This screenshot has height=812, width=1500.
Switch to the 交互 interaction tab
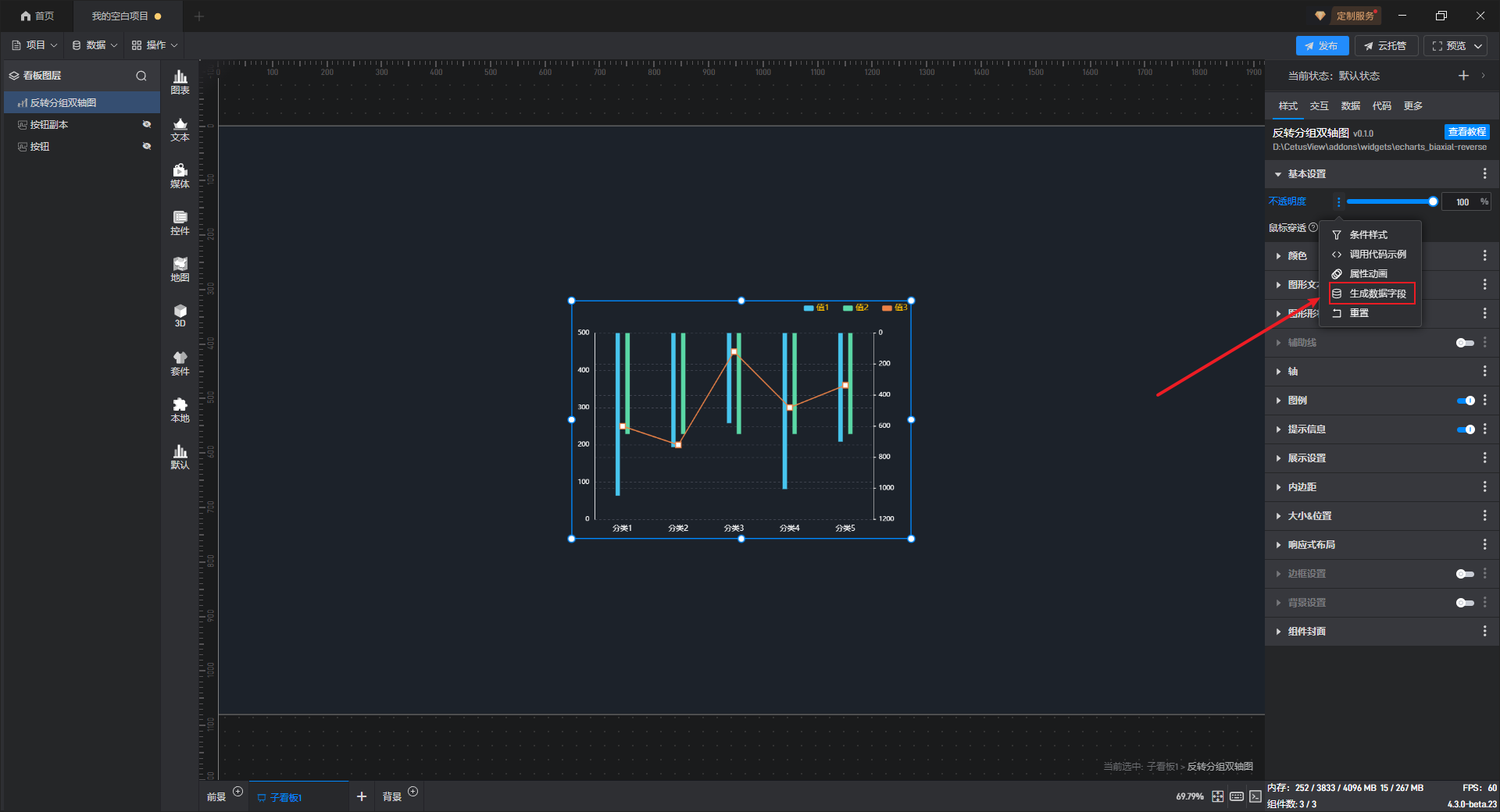[x=1319, y=106]
